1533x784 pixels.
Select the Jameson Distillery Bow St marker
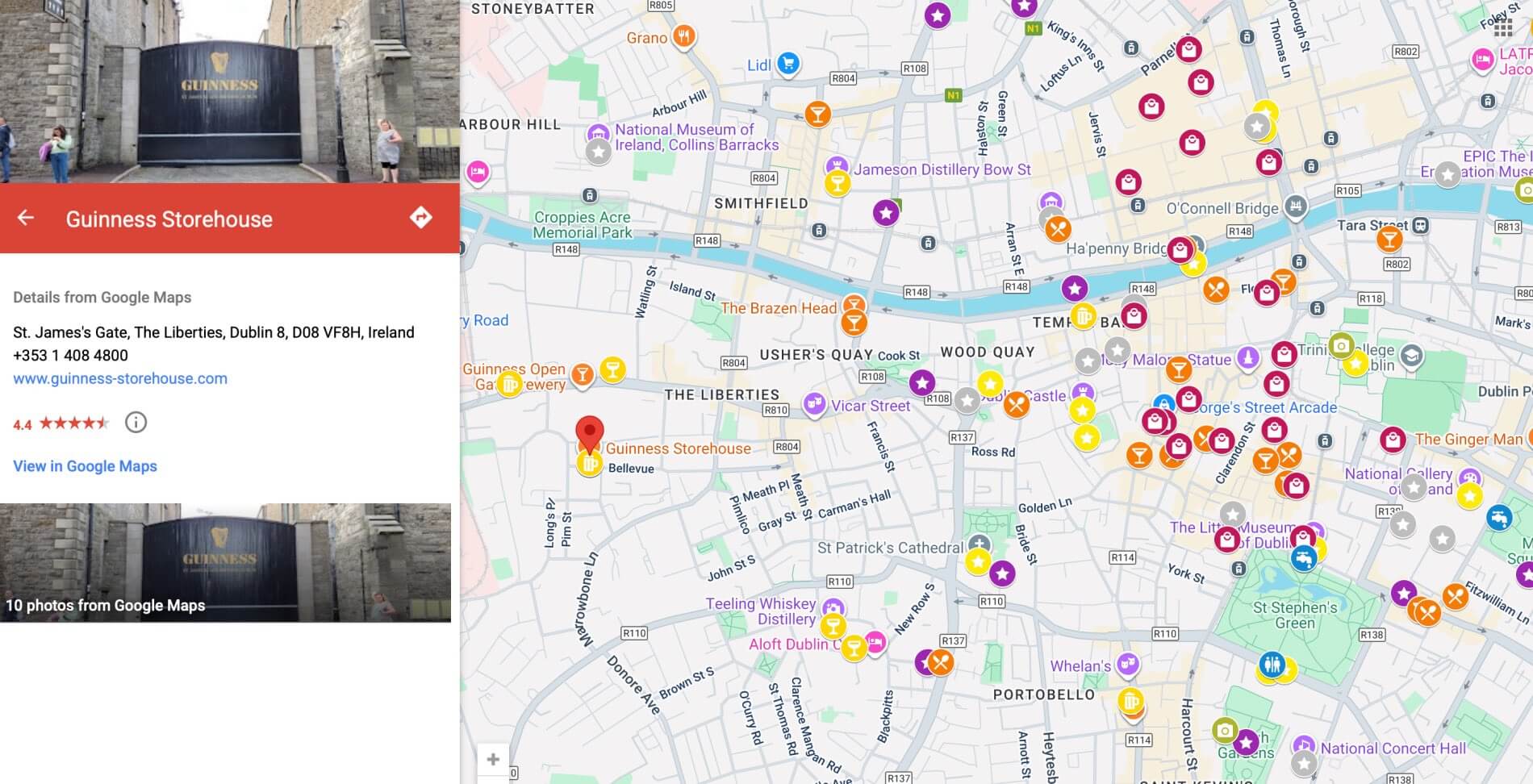837,167
